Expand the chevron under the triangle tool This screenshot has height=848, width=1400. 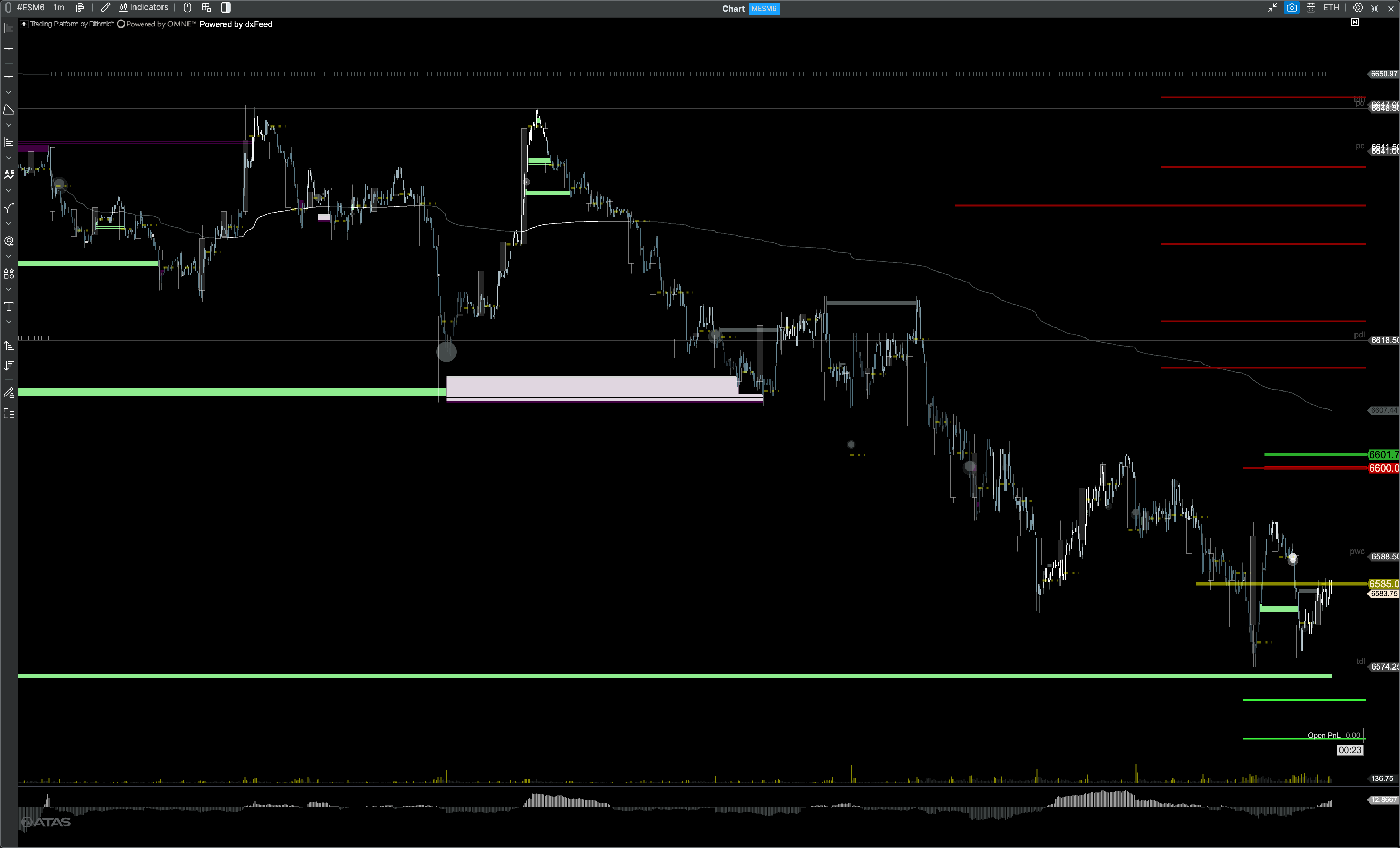click(9, 125)
